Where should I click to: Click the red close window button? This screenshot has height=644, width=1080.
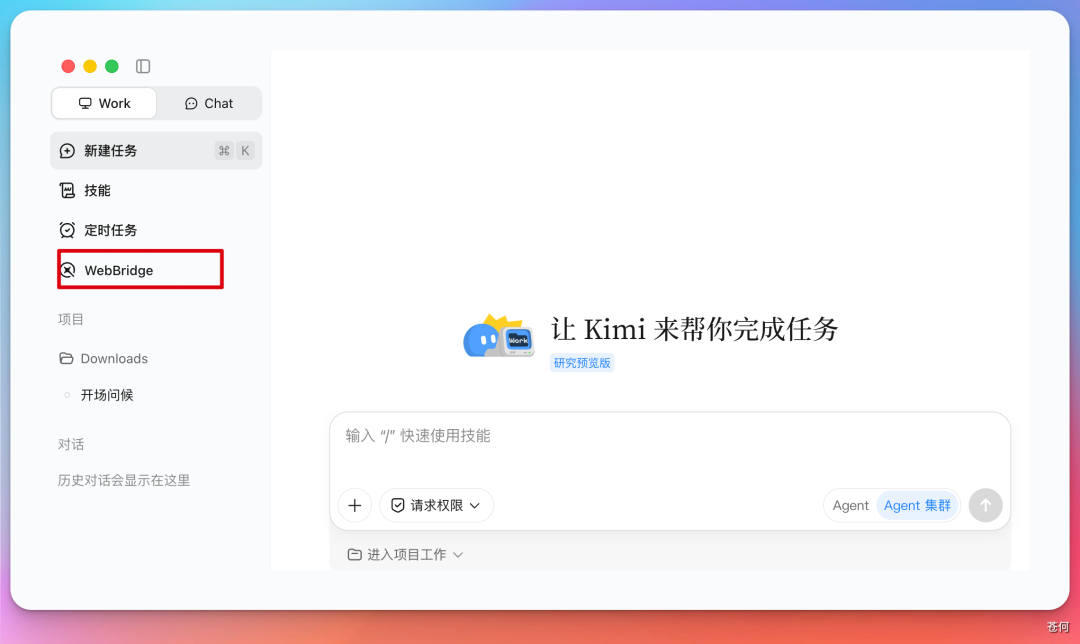click(x=68, y=66)
